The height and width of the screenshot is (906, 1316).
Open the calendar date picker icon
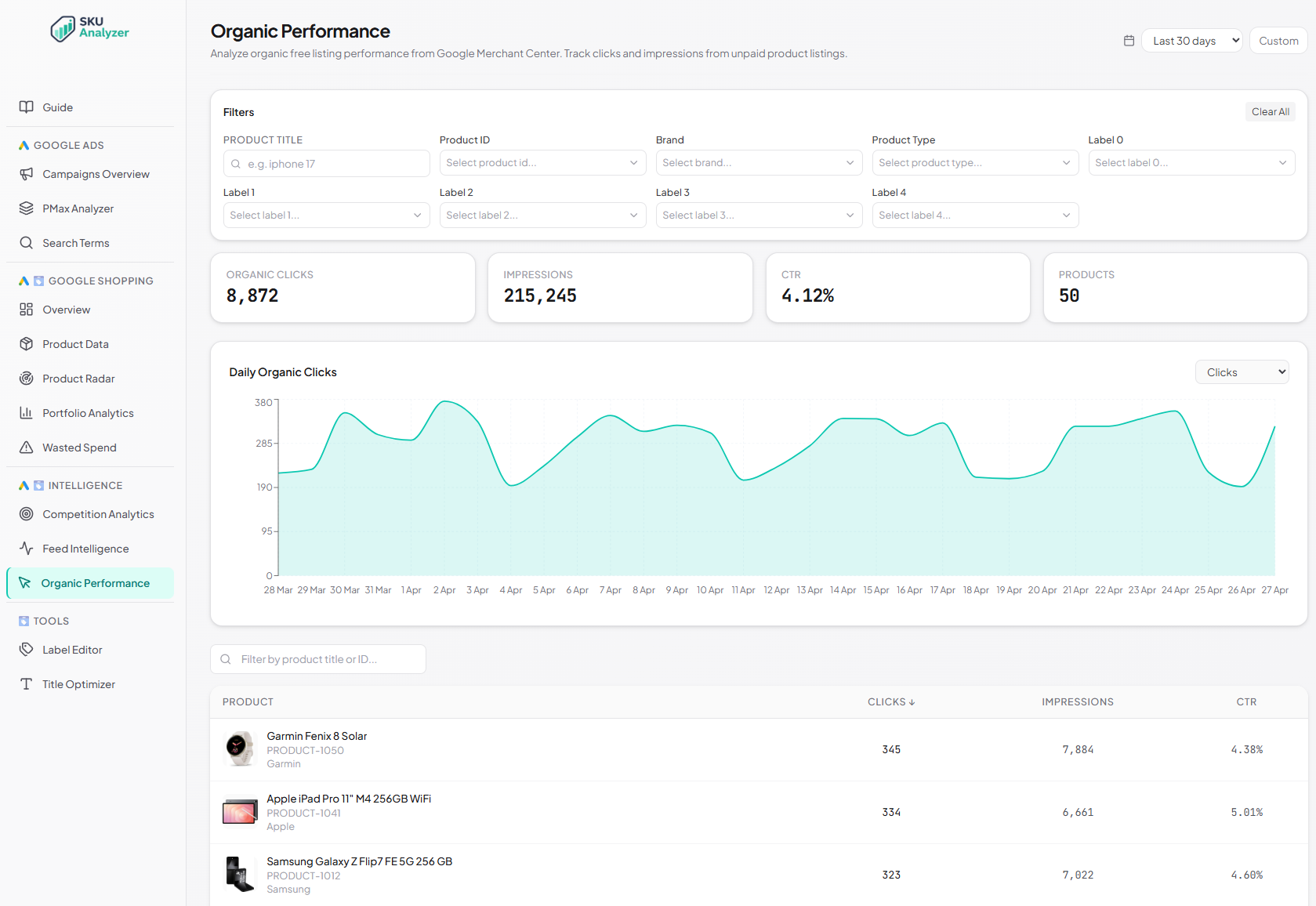(x=1129, y=40)
